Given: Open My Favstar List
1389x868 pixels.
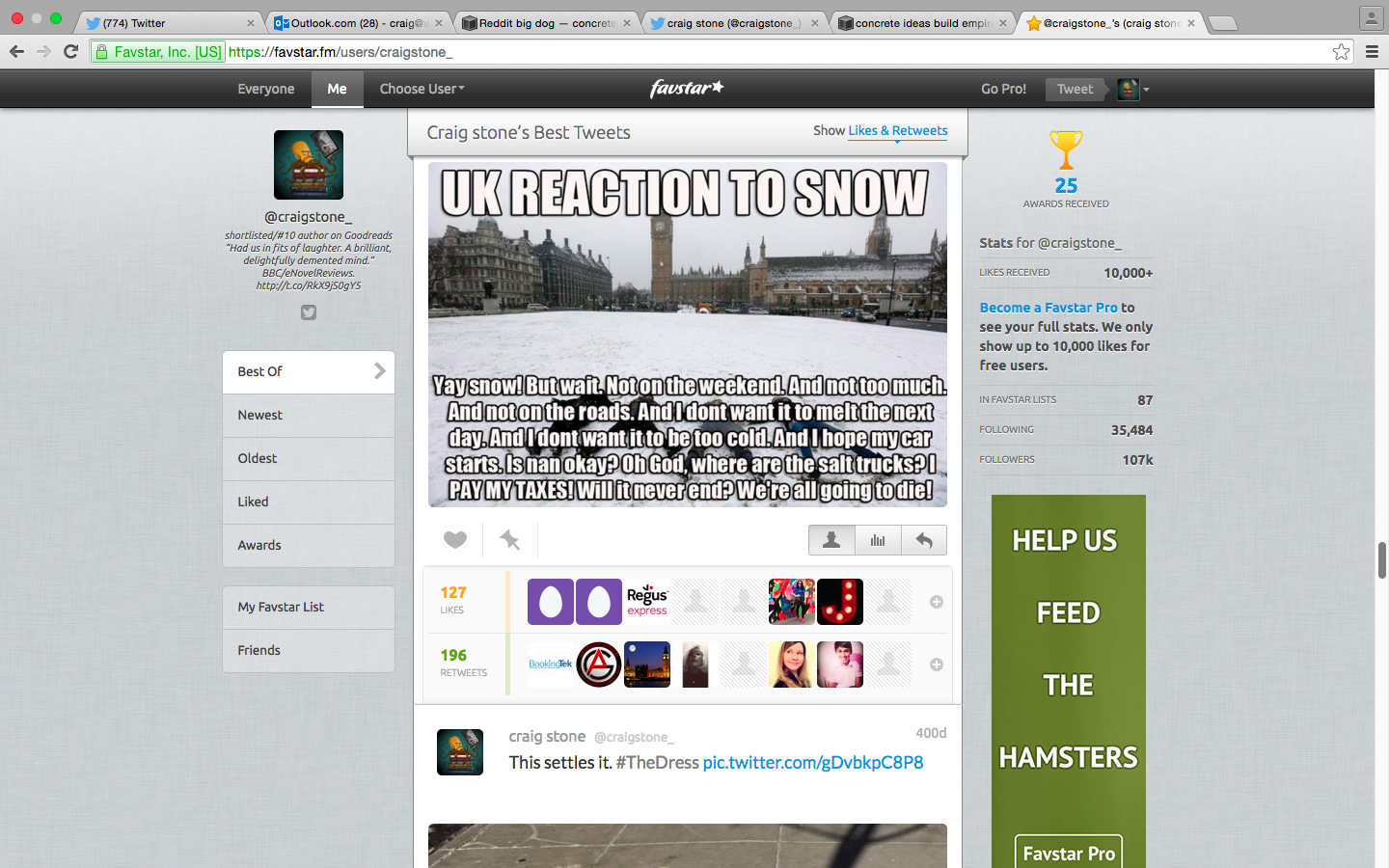Looking at the screenshot, I should (309, 607).
